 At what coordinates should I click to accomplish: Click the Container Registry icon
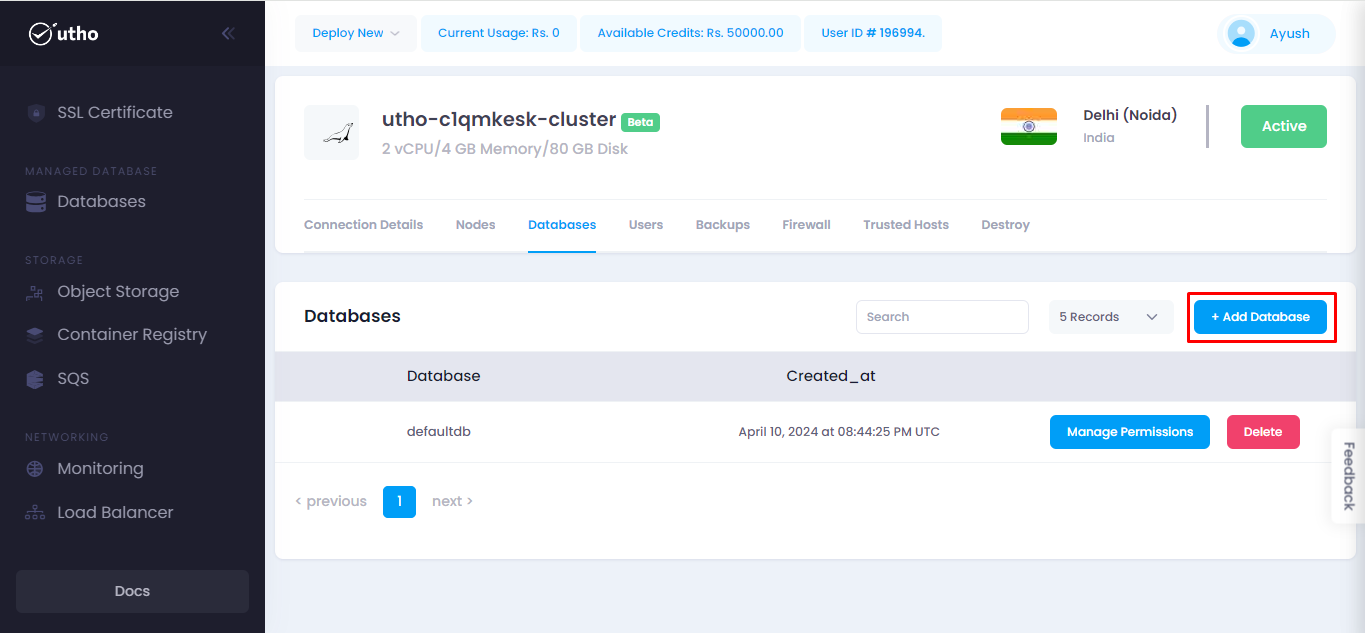coord(36,335)
